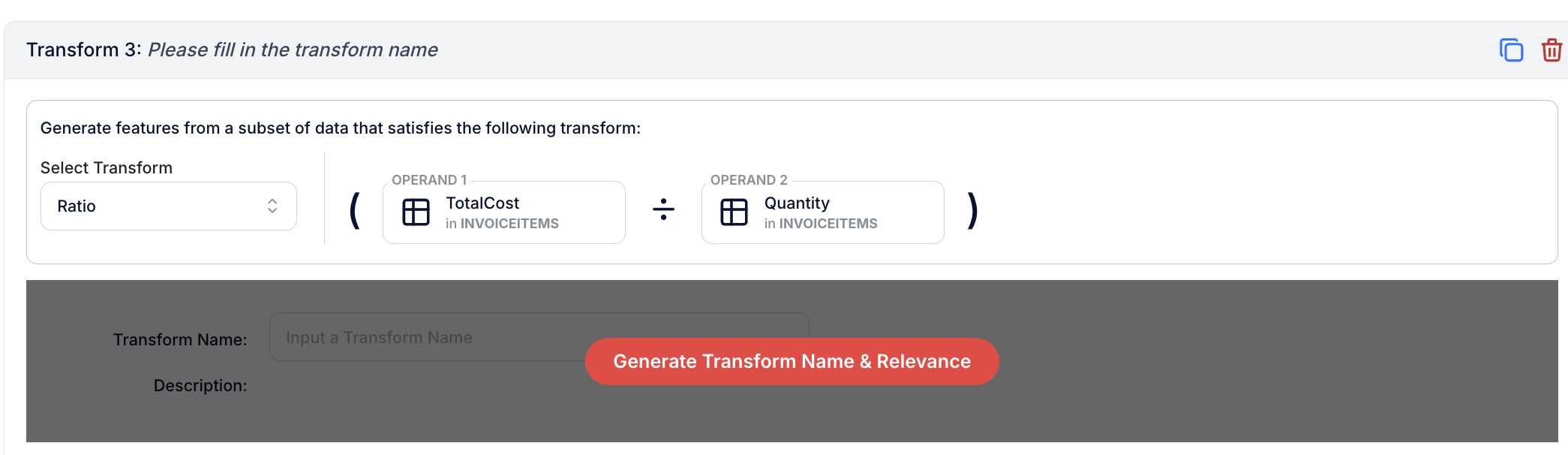Click the table icon beside TotalCost

(x=416, y=212)
